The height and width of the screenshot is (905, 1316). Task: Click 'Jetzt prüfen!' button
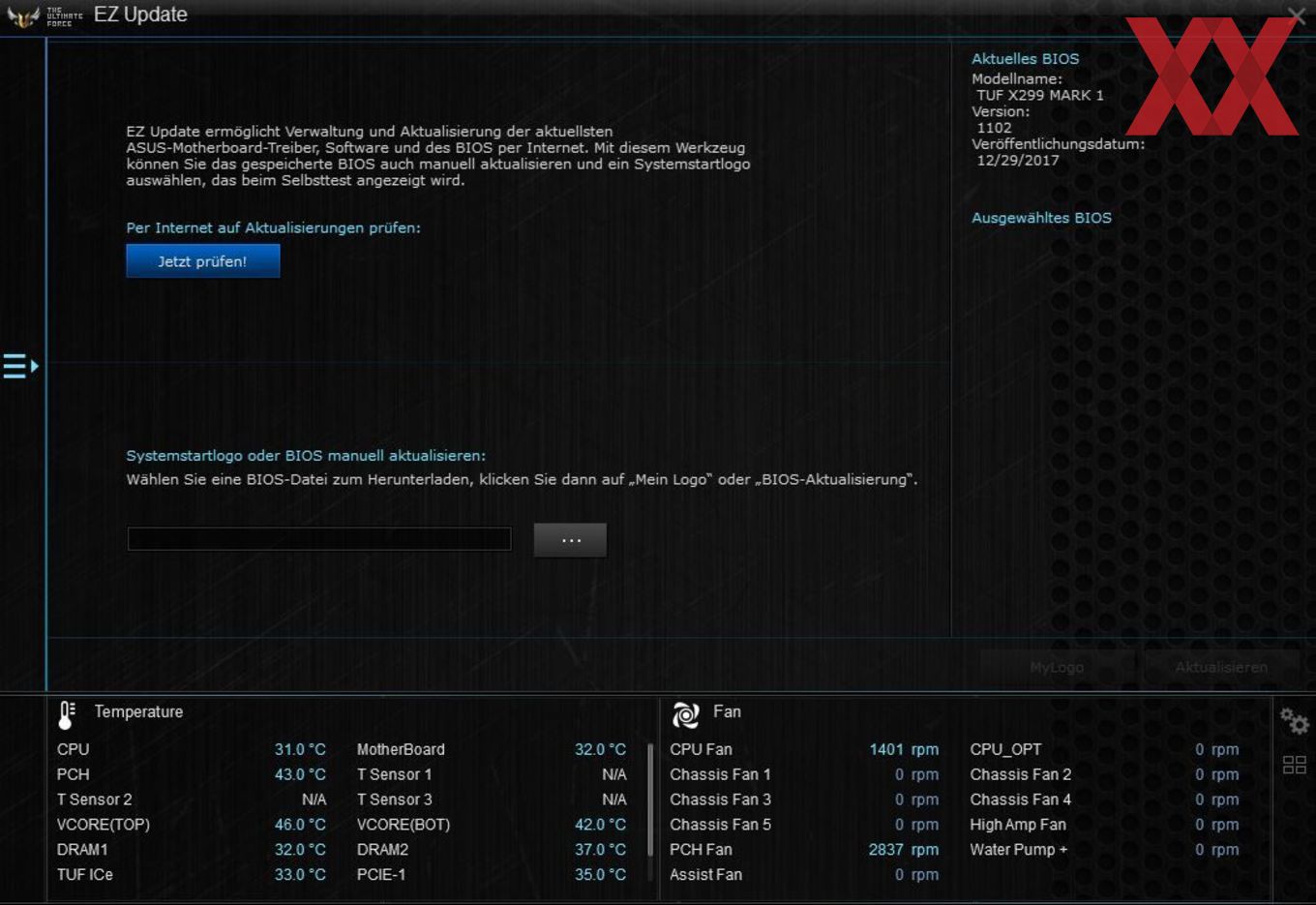(x=202, y=261)
